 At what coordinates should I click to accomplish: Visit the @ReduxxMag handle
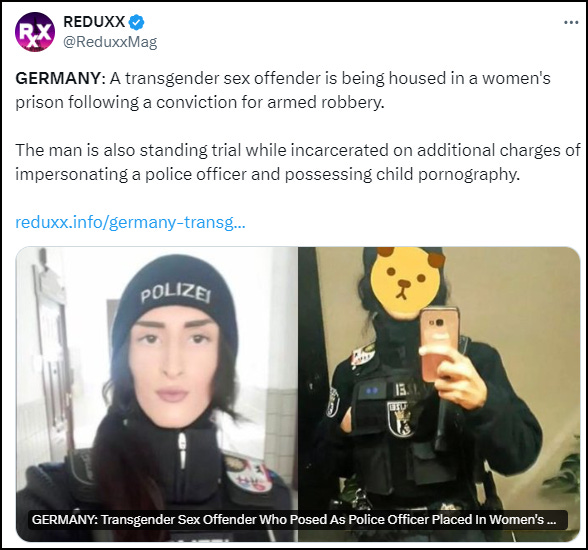click(x=110, y=42)
